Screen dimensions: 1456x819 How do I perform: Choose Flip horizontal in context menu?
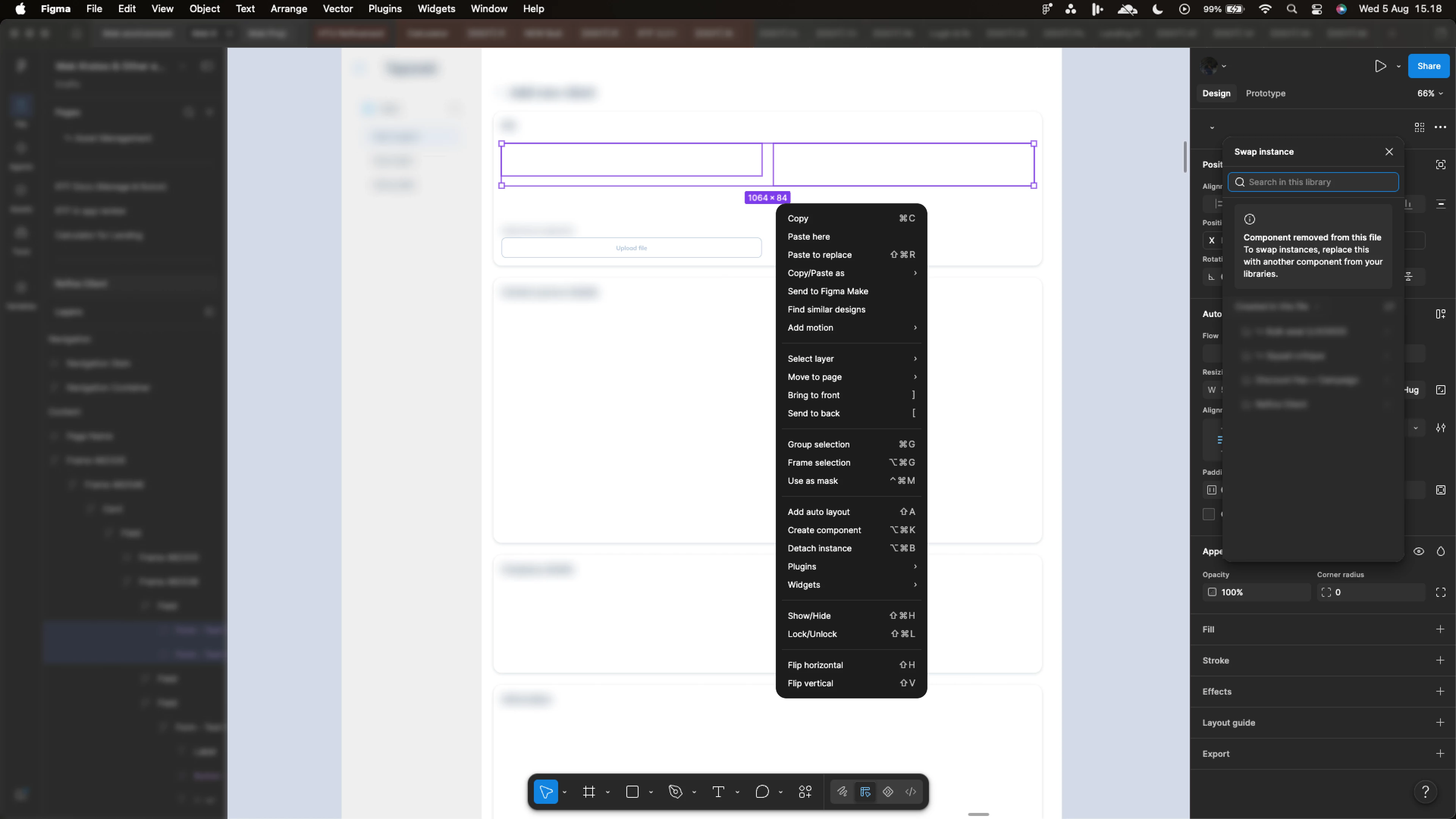[851, 665]
